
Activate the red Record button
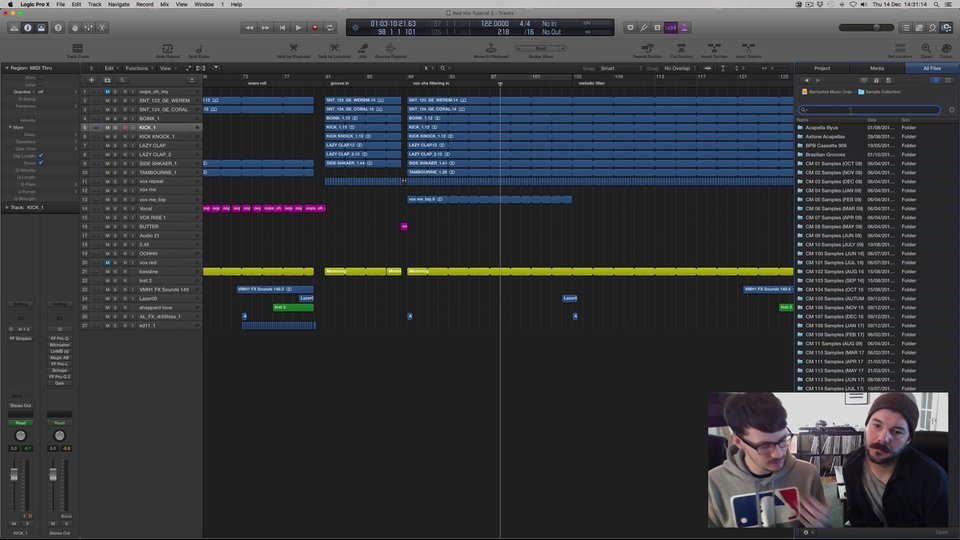pos(315,28)
